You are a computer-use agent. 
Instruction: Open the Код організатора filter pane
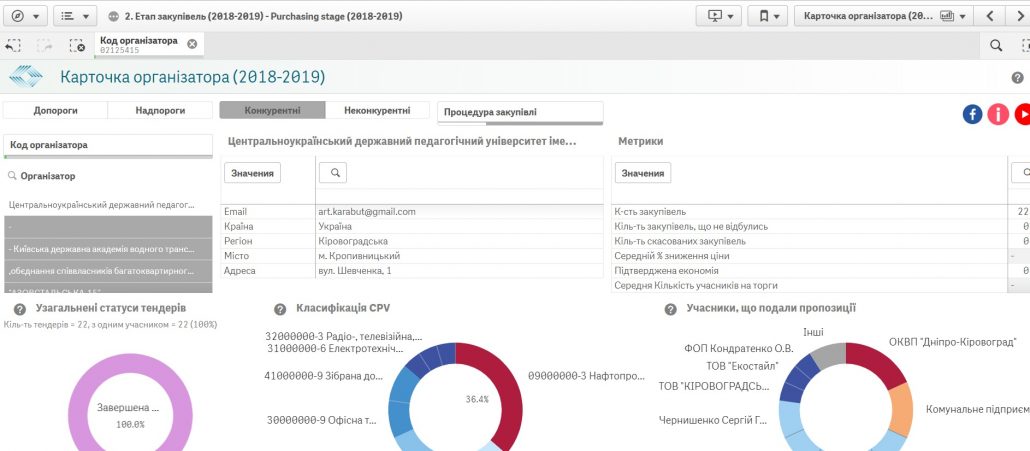108,146
